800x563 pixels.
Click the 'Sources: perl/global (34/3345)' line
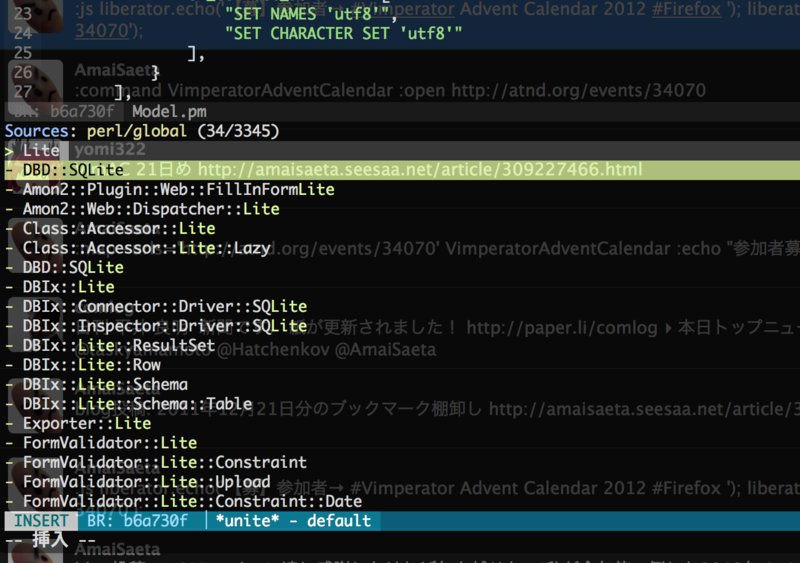click(x=142, y=131)
